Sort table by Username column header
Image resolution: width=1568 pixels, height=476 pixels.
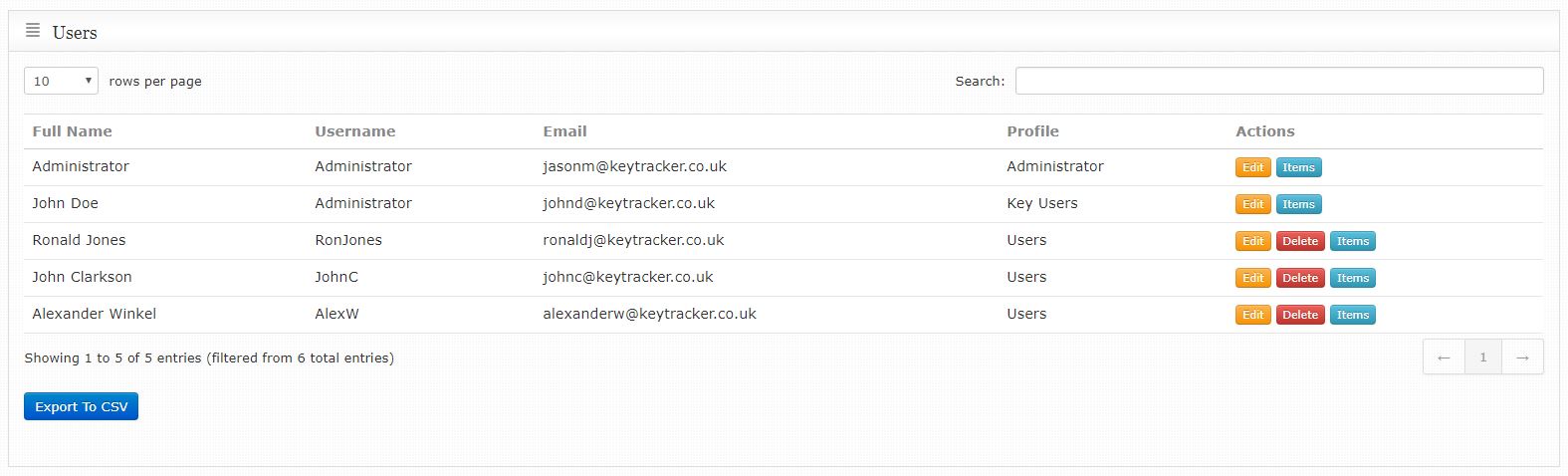[x=354, y=131]
